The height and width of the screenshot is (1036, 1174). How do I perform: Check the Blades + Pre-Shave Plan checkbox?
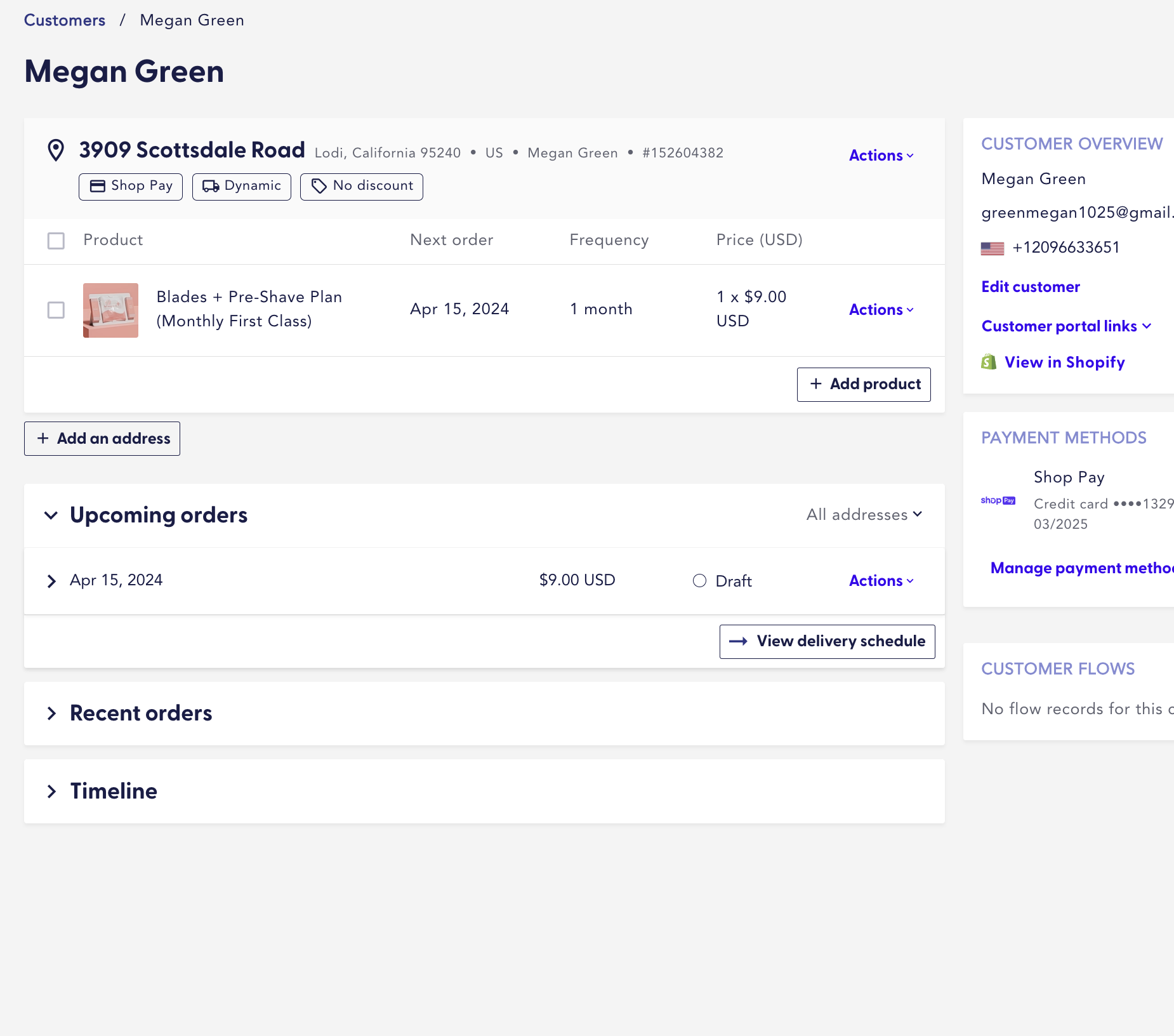click(56, 310)
